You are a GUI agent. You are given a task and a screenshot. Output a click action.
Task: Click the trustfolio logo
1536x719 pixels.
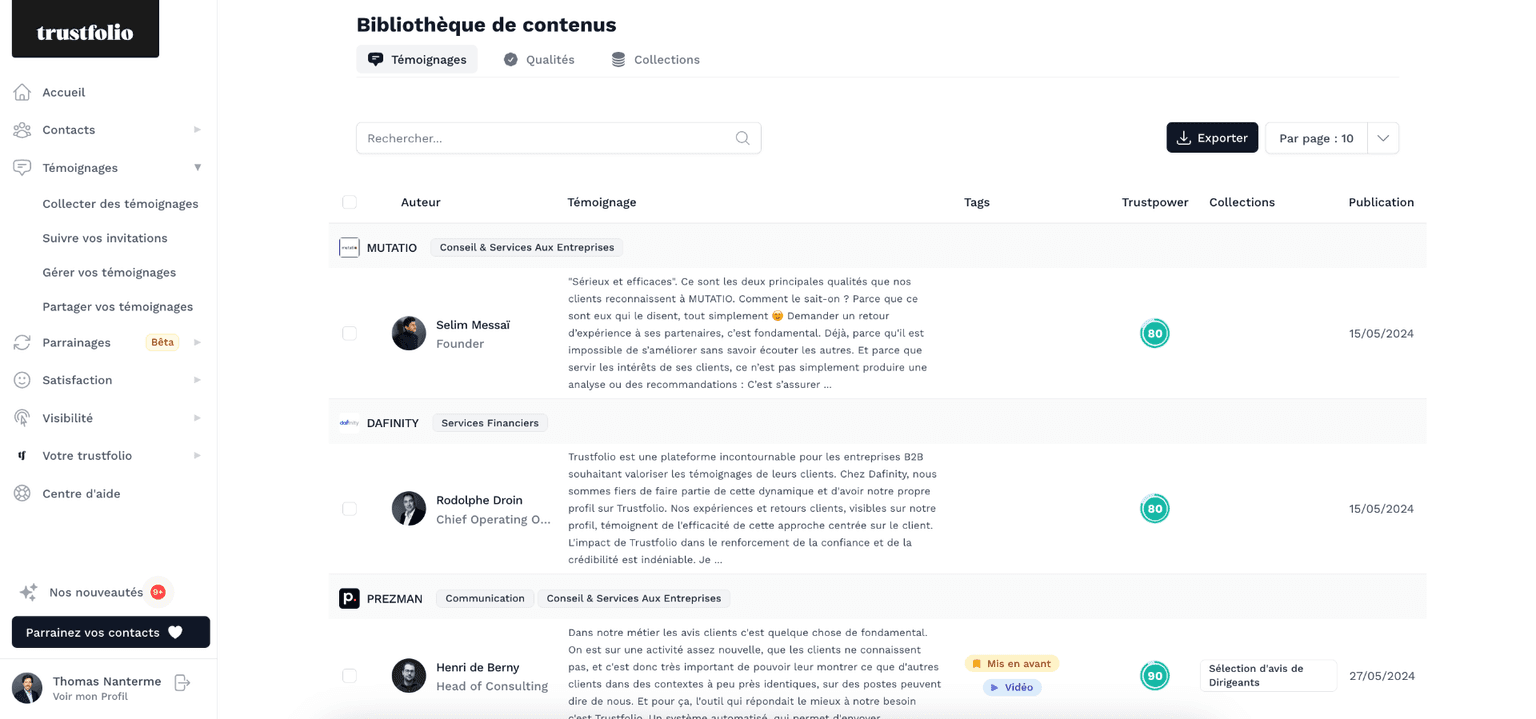click(85, 30)
